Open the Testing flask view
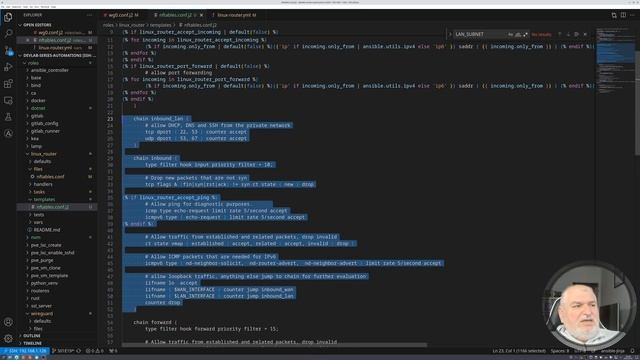The height and width of the screenshot is (360, 640). pyautogui.click(x=8, y=117)
